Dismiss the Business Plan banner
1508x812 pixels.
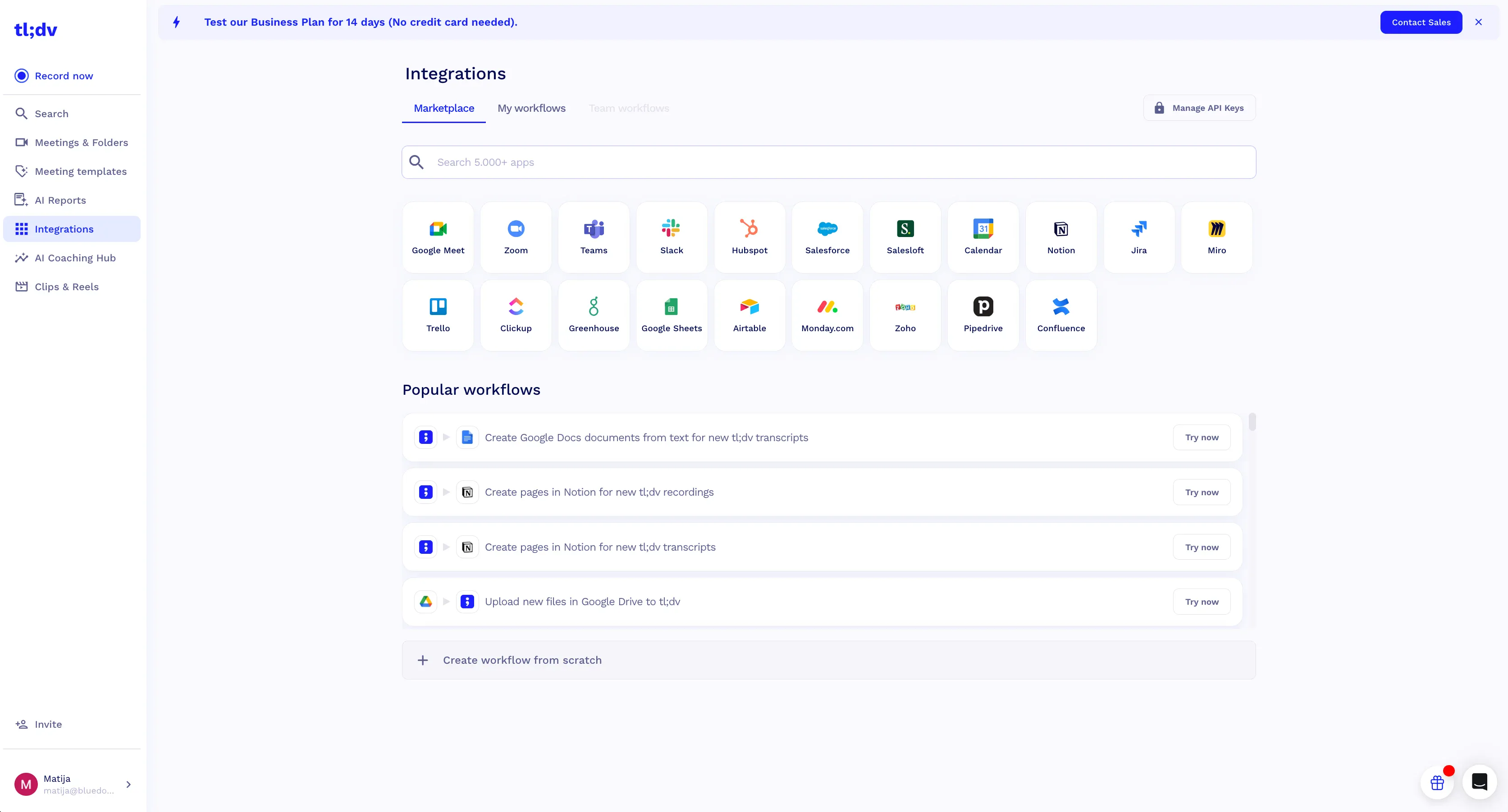pyautogui.click(x=1478, y=22)
